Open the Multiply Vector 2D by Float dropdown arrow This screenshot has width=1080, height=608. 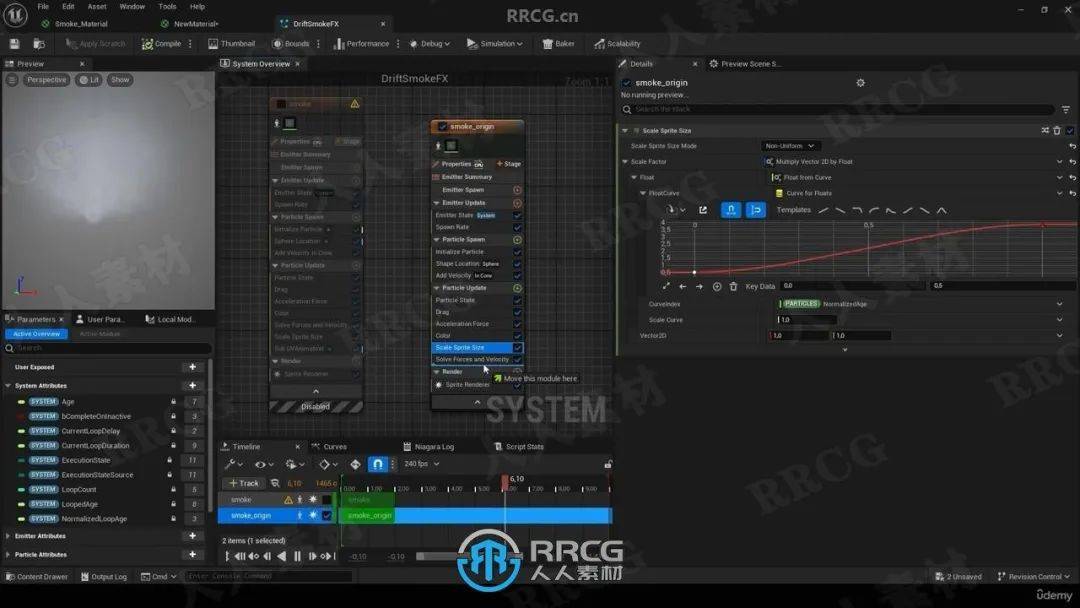(x=1059, y=162)
